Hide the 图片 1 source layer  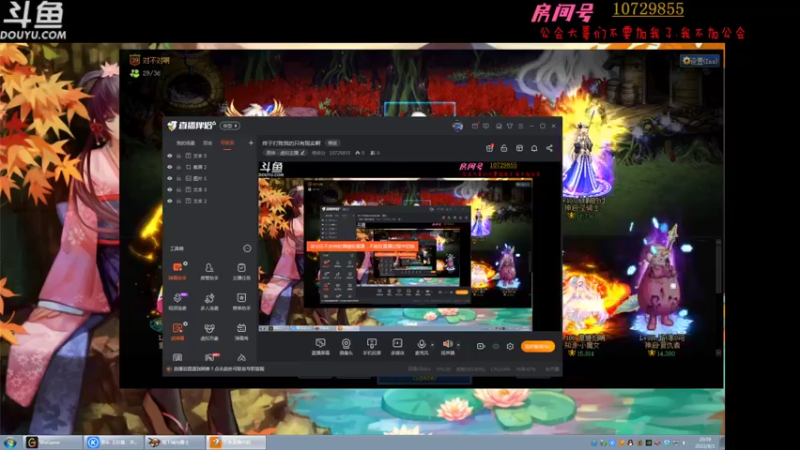(170, 178)
